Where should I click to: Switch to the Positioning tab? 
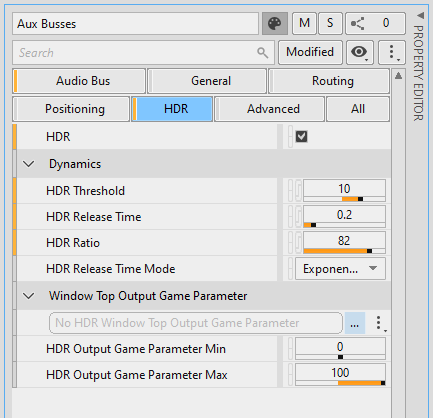click(x=71, y=109)
